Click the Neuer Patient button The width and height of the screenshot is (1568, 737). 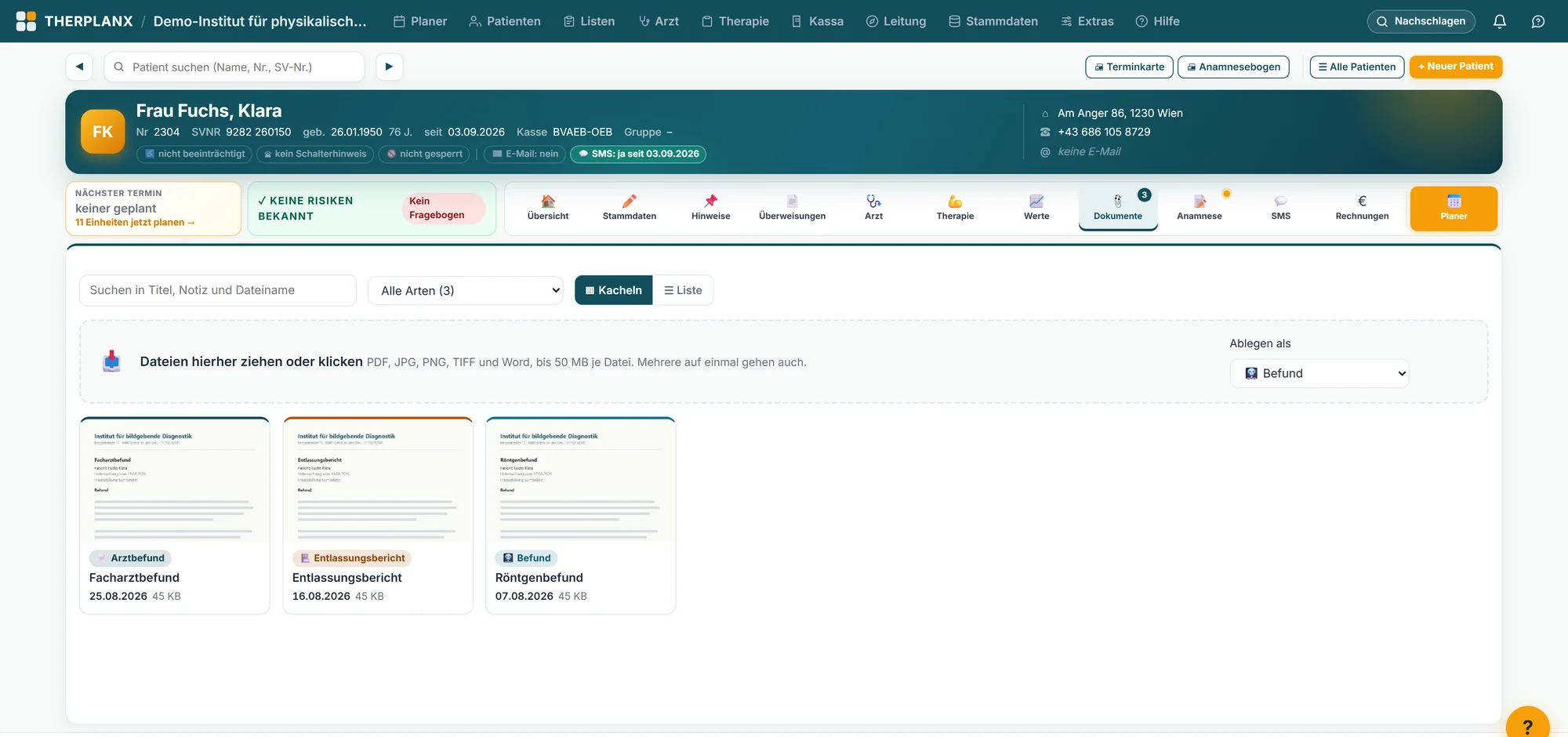(x=1456, y=67)
